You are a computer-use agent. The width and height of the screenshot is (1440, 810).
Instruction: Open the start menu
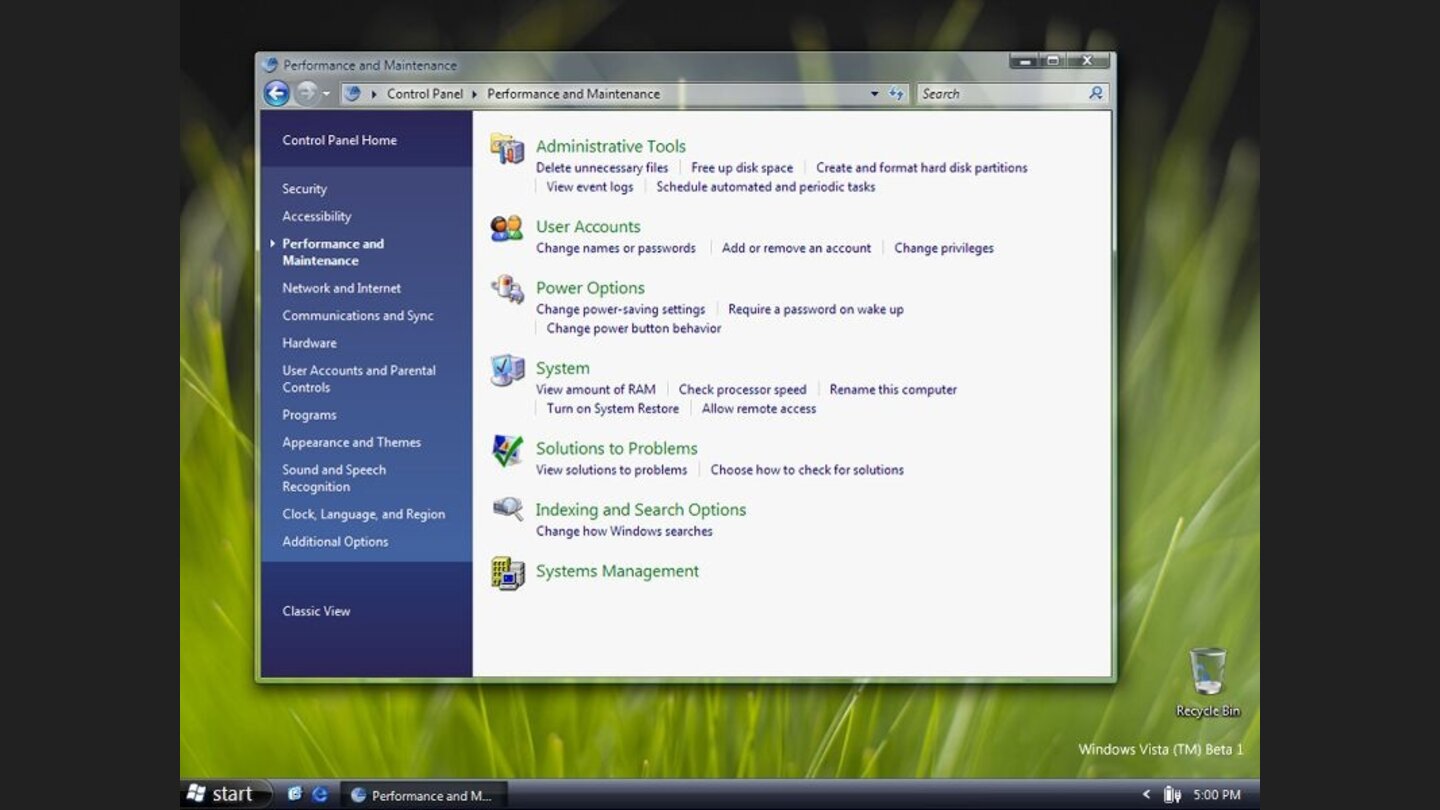224,794
